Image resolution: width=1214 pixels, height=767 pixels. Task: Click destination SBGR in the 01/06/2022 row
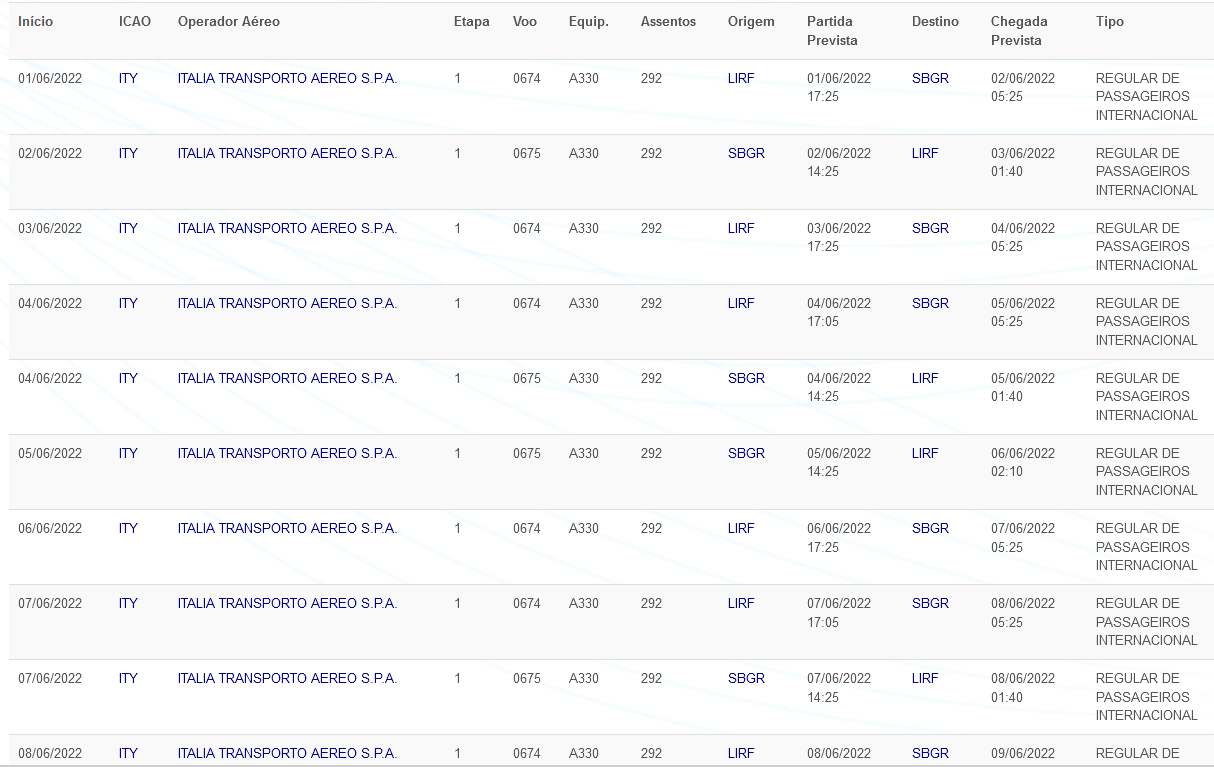[x=930, y=78]
